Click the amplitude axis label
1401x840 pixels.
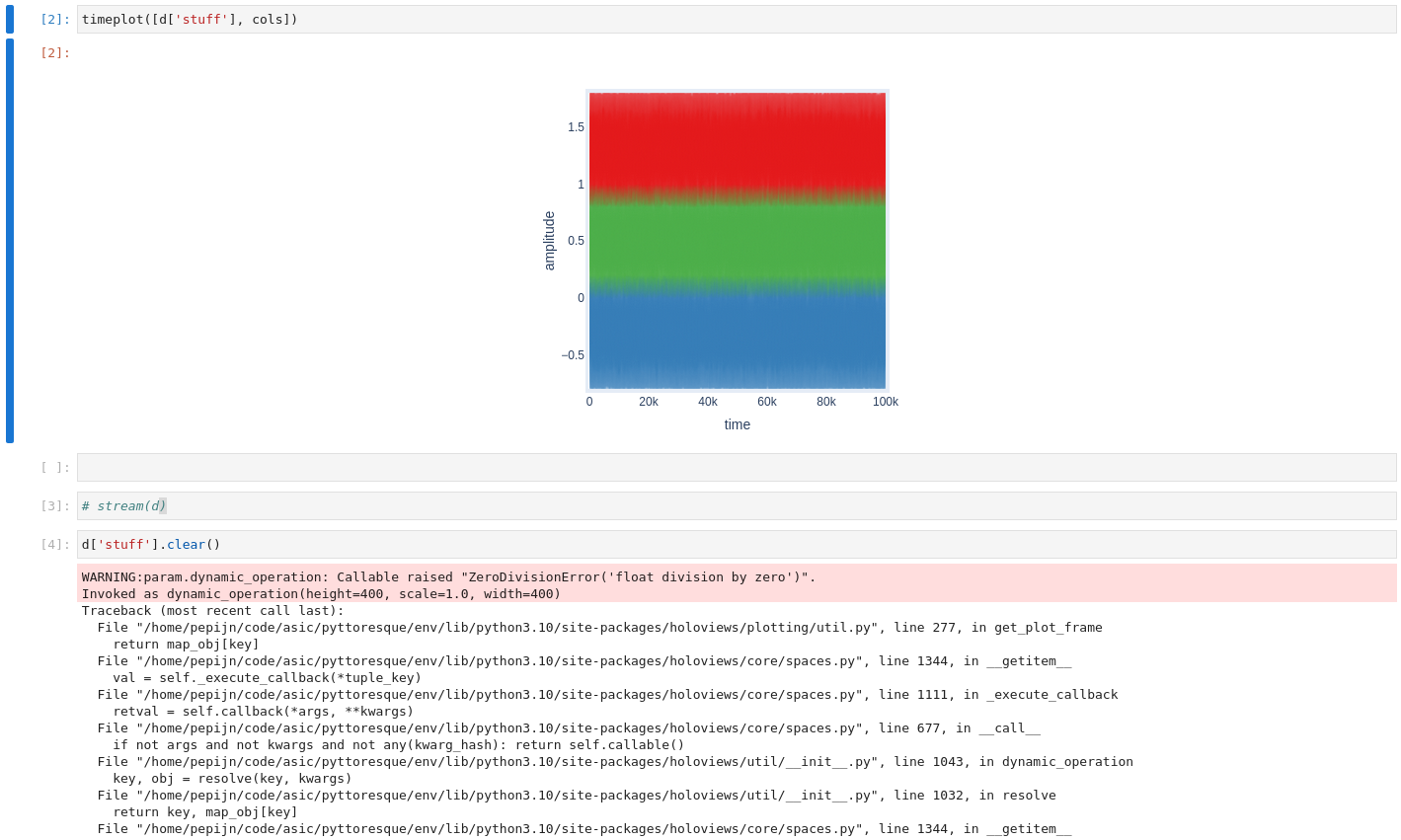coord(550,240)
